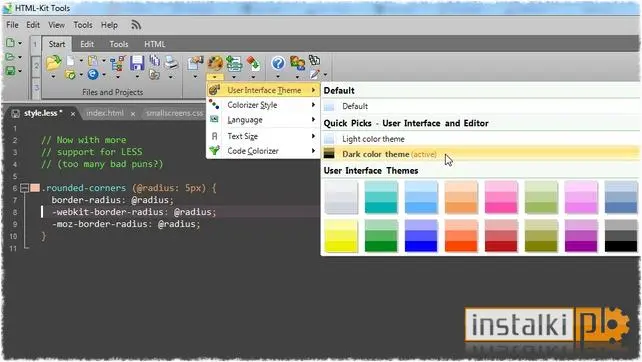Open the File menu
The height and width of the screenshot is (362, 642).
[12, 25]
